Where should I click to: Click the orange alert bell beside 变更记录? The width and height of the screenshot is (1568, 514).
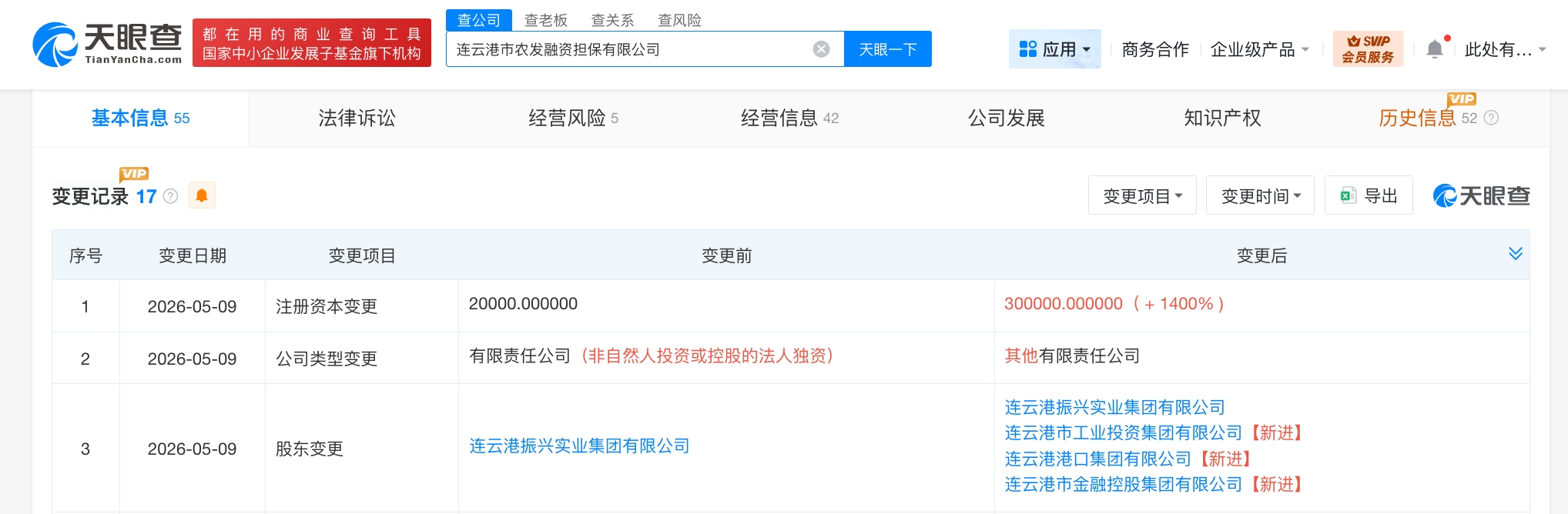coord(202,195)
